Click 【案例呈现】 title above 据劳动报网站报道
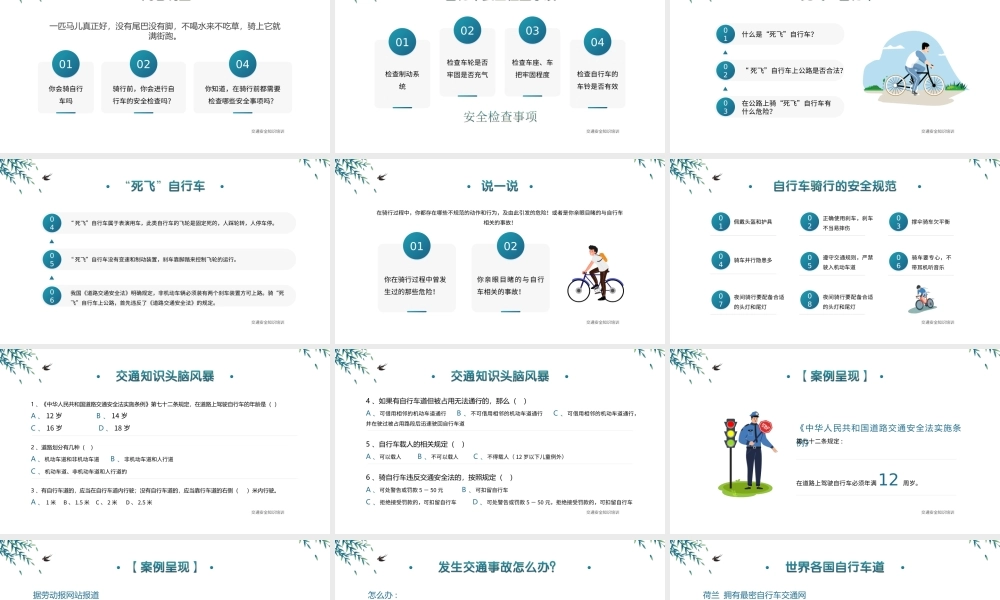The height and width of the screenshot is (600, 1000). coord(165,567)
